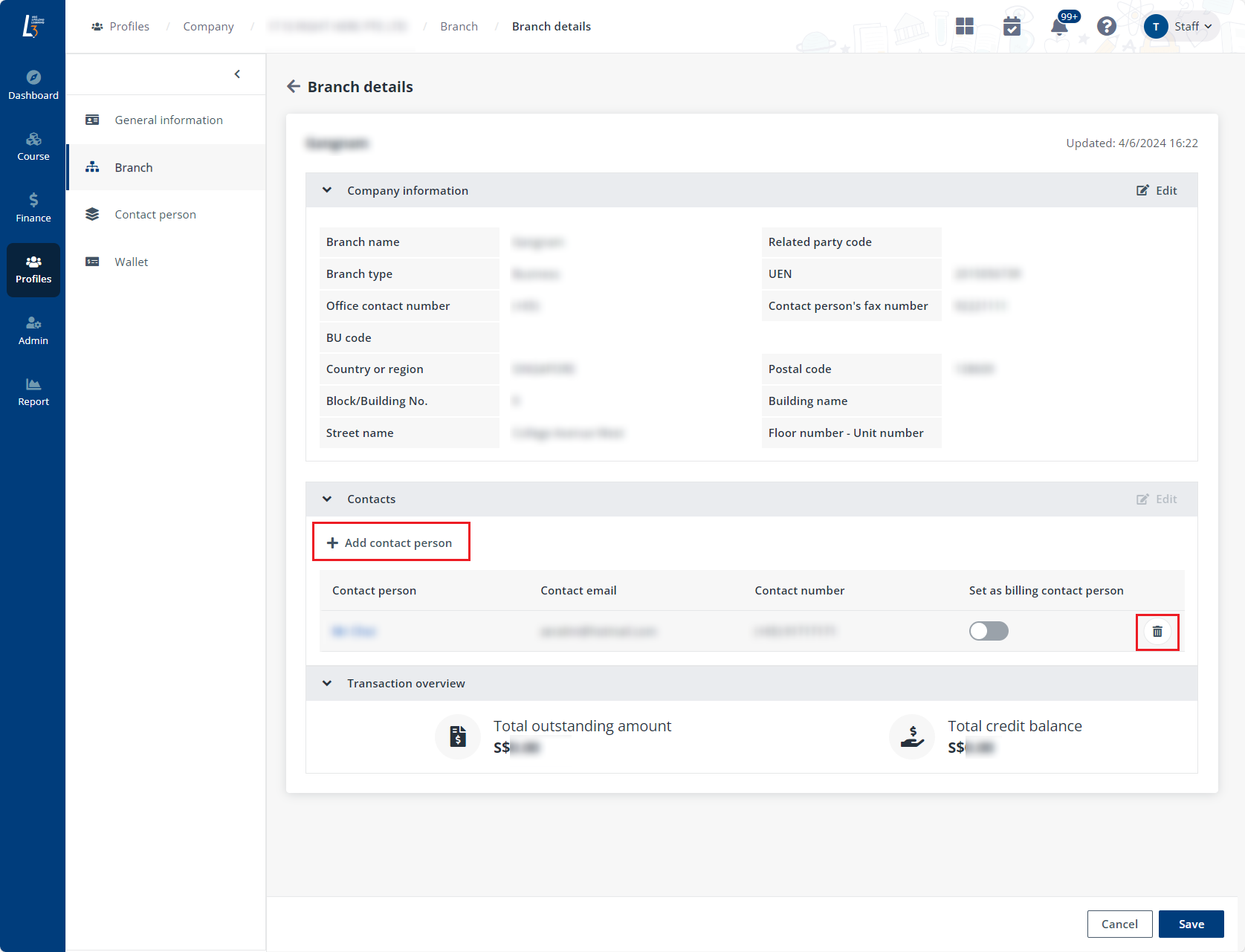Go to the Admin section
1245x952 pixels.
point(33,329)
